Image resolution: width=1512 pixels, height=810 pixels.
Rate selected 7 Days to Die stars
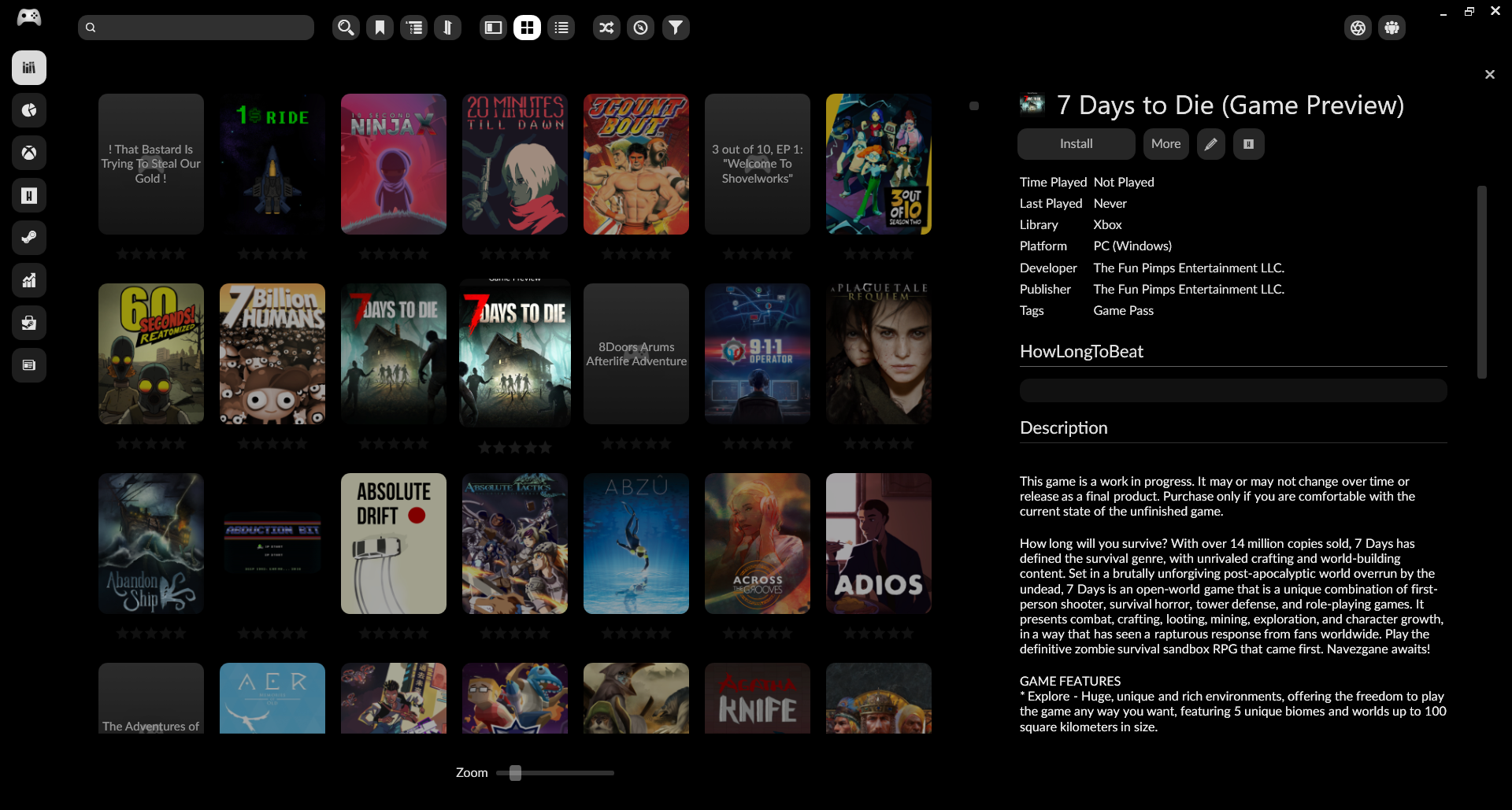pos(515,448)
